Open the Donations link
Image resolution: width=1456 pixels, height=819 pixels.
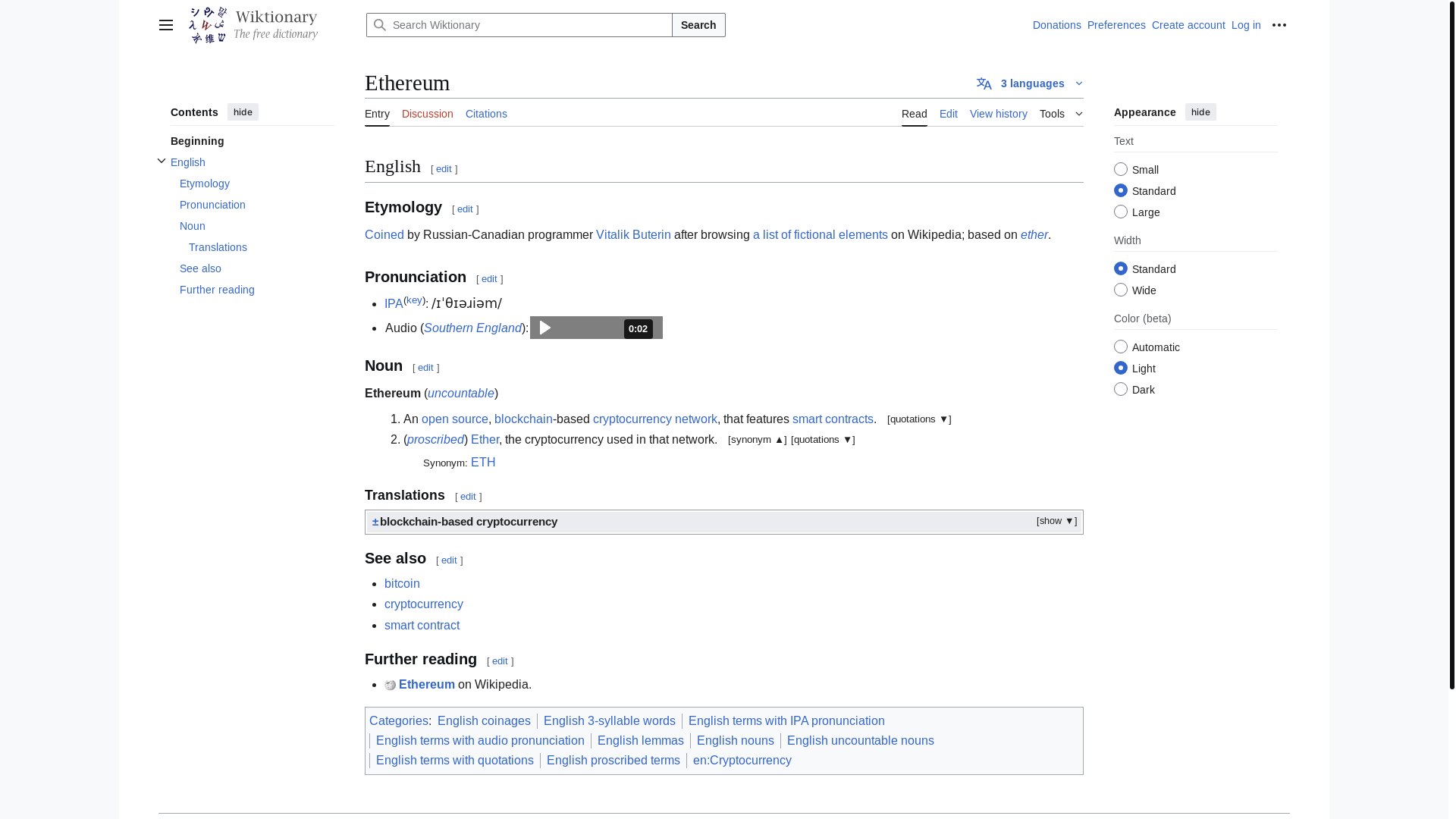pos(1057,25)
